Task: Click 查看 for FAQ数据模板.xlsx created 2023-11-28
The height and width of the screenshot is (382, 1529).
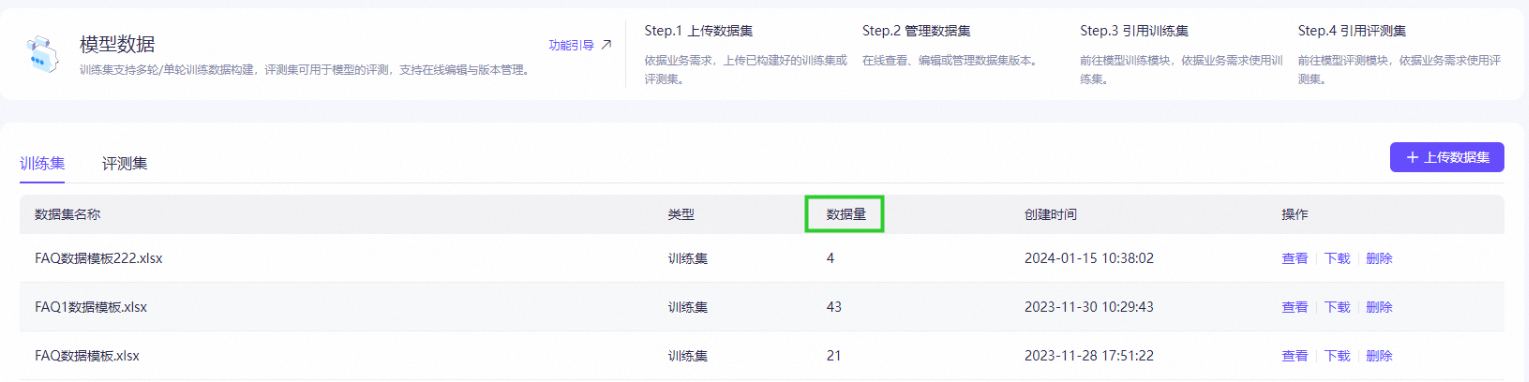Action: tap(1294, 355)
